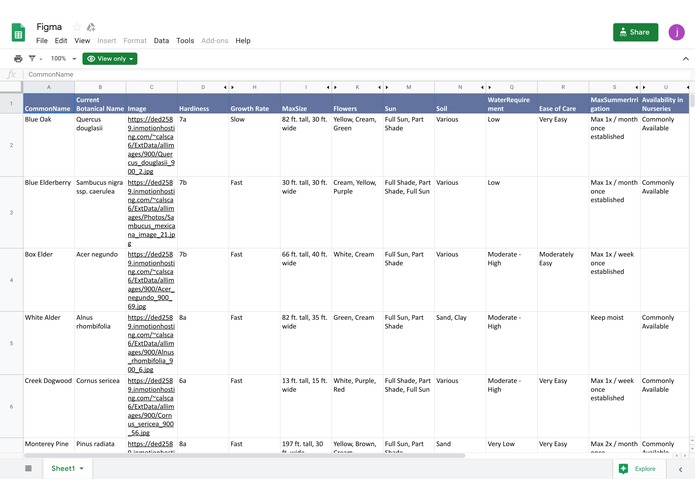Click the fx formula icon

12,74
